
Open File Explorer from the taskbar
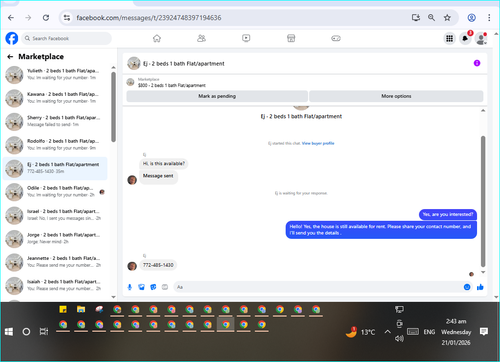(x=81, y=309)
